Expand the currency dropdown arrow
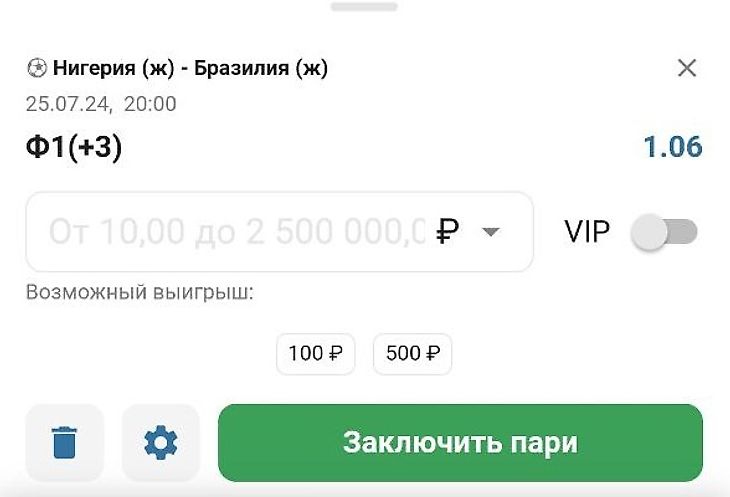The image size is (730, 497). (490, 232)
